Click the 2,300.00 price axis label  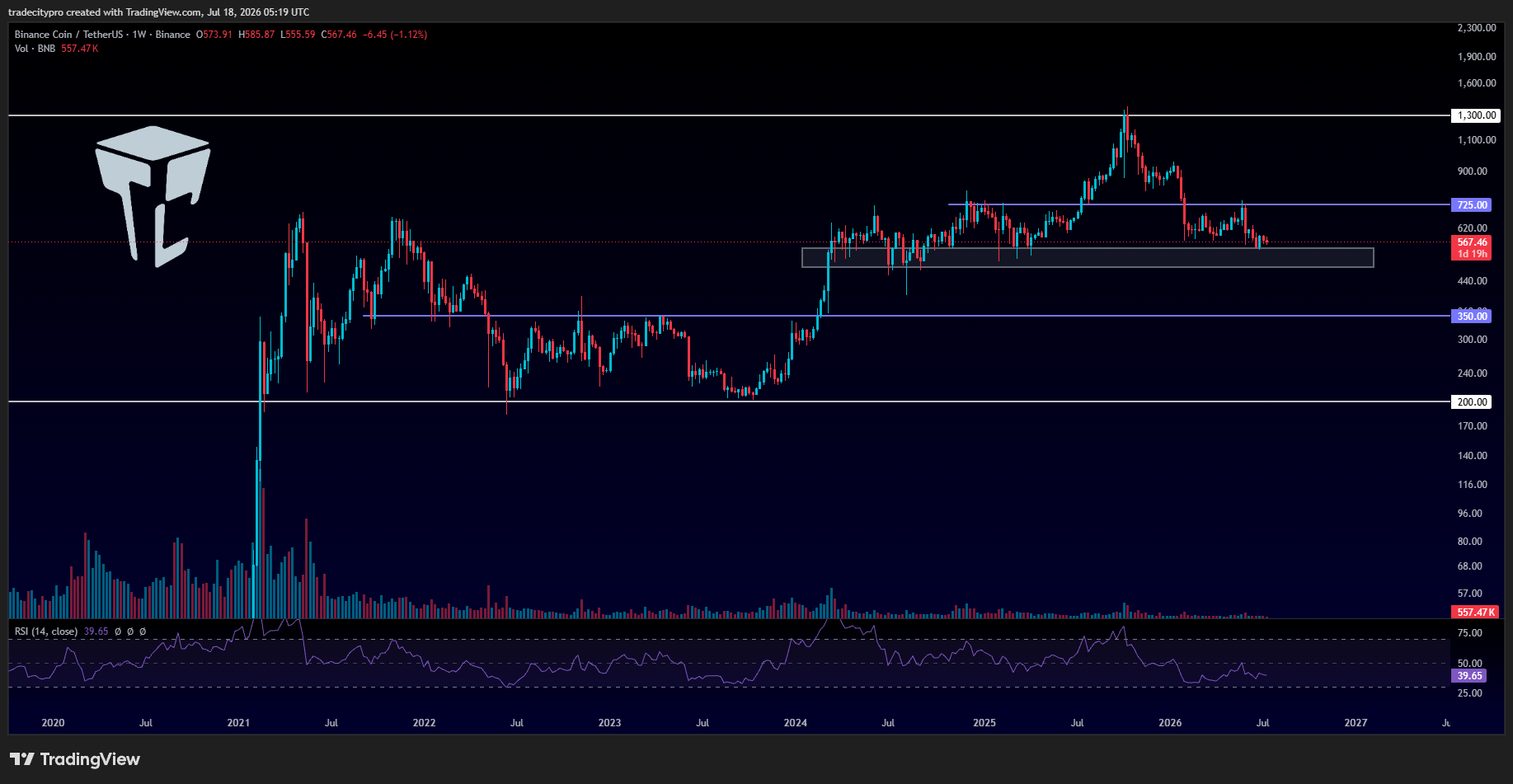tap(1477, 28)
